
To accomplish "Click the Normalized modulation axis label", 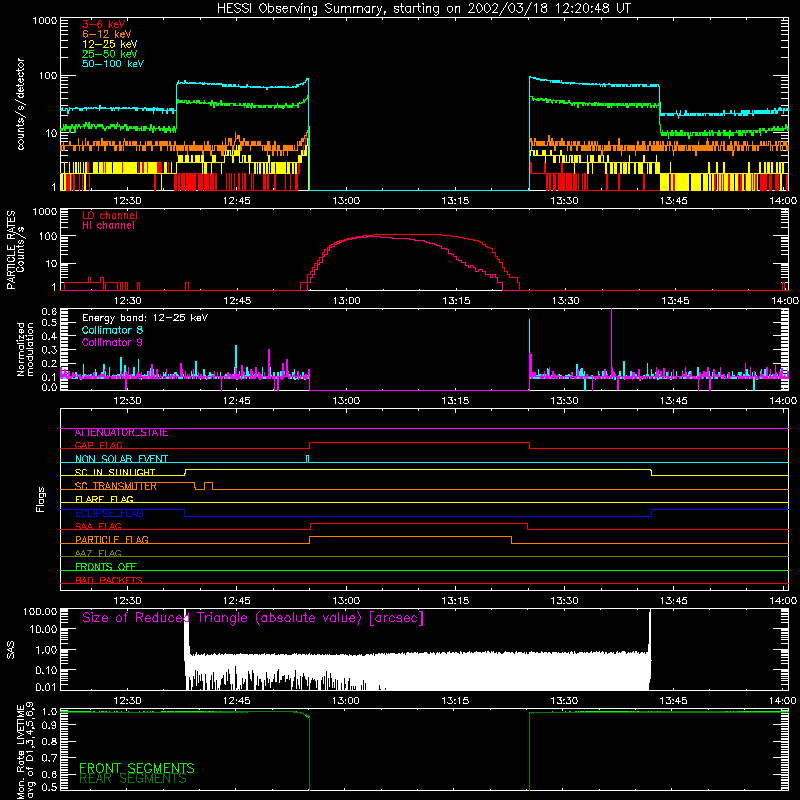I will (26, 349).
